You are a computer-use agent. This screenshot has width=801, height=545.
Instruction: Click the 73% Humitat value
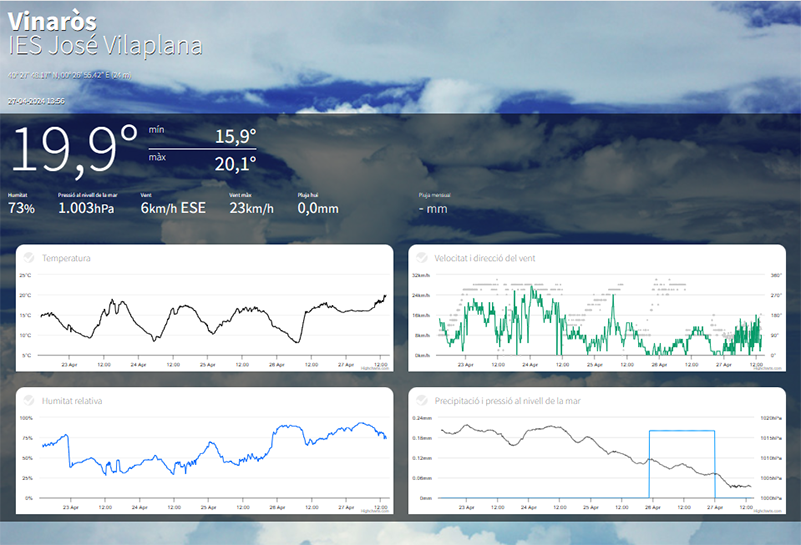(21, 209)
